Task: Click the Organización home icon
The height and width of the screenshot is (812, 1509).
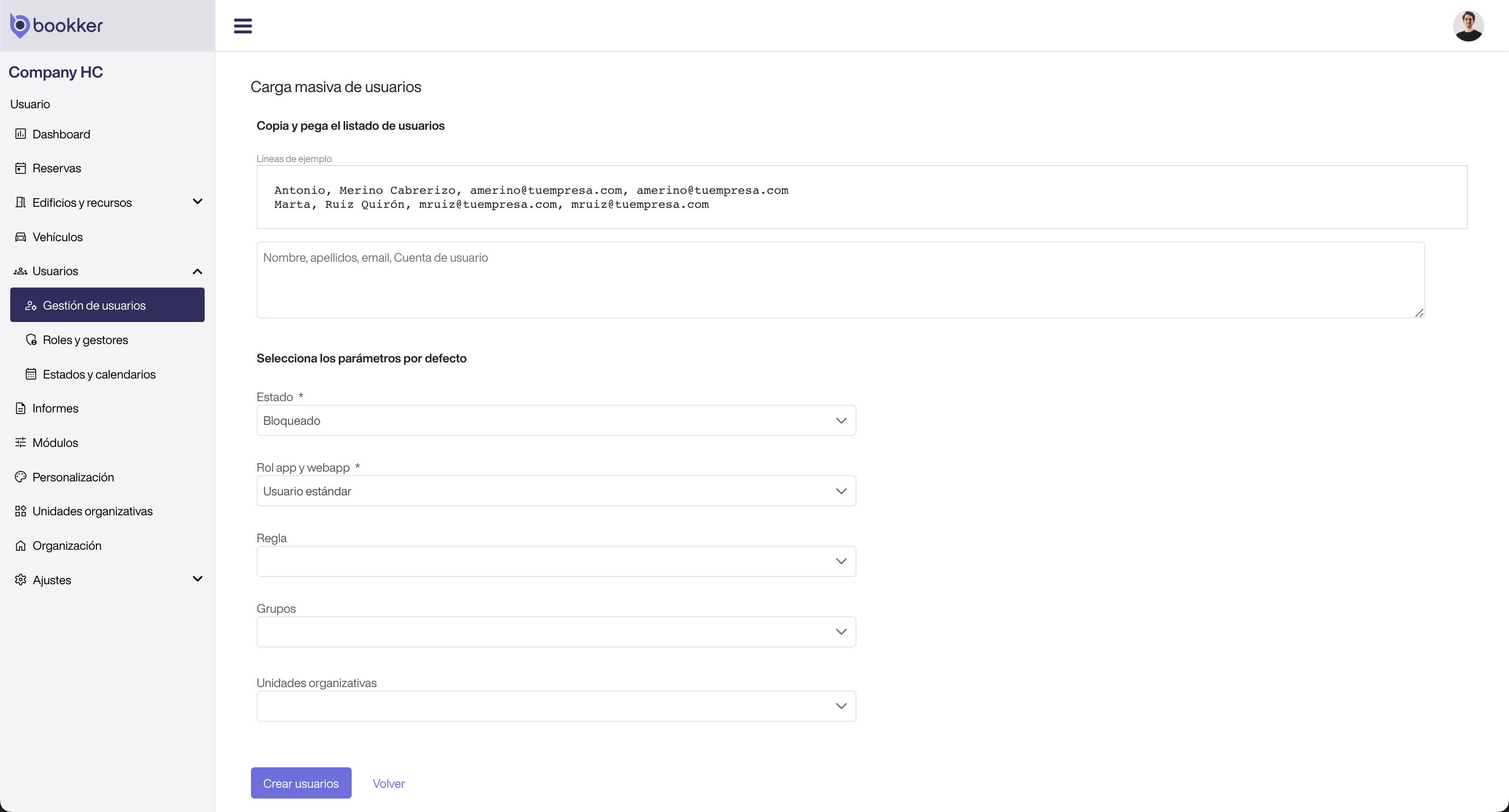Action: click(21, 545)
